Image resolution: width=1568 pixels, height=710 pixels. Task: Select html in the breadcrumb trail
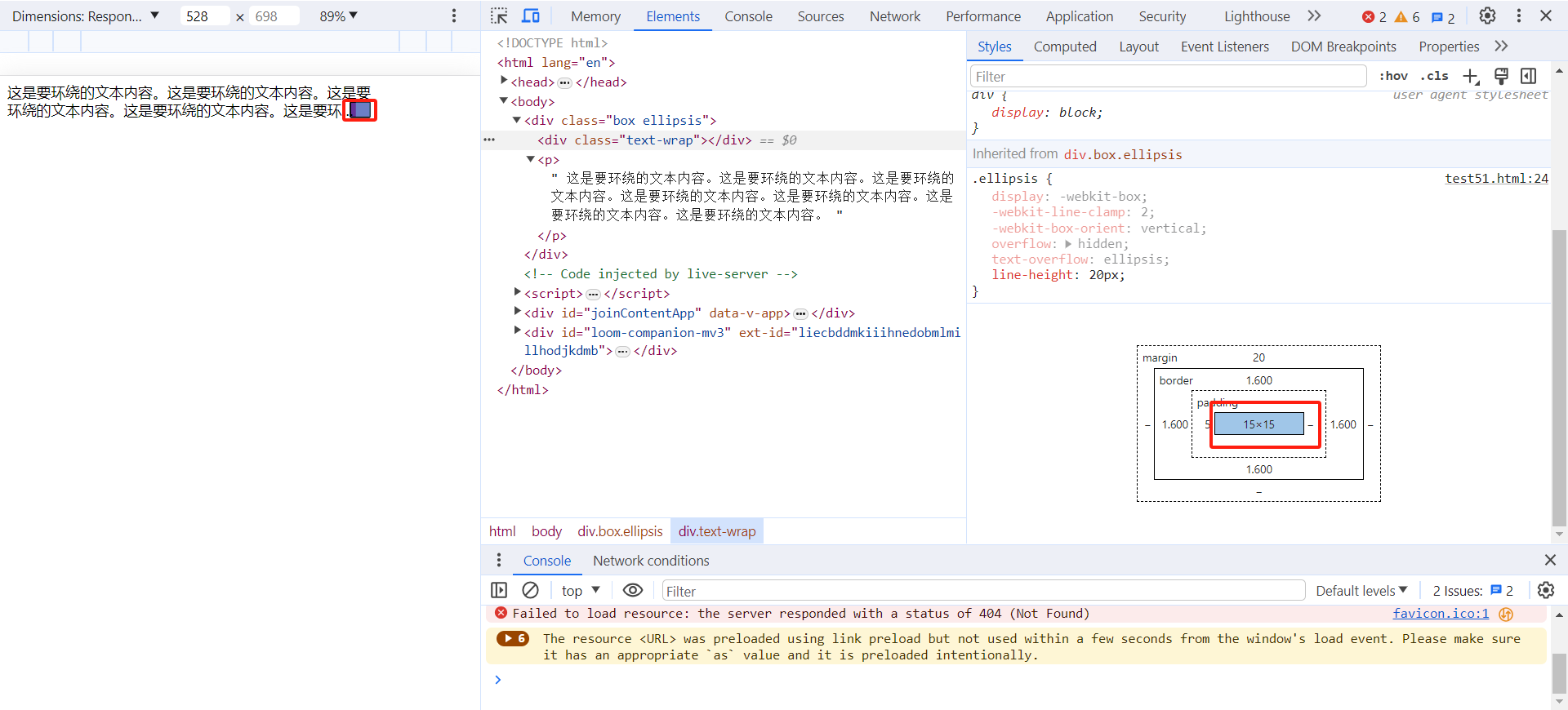pos(502,531)
